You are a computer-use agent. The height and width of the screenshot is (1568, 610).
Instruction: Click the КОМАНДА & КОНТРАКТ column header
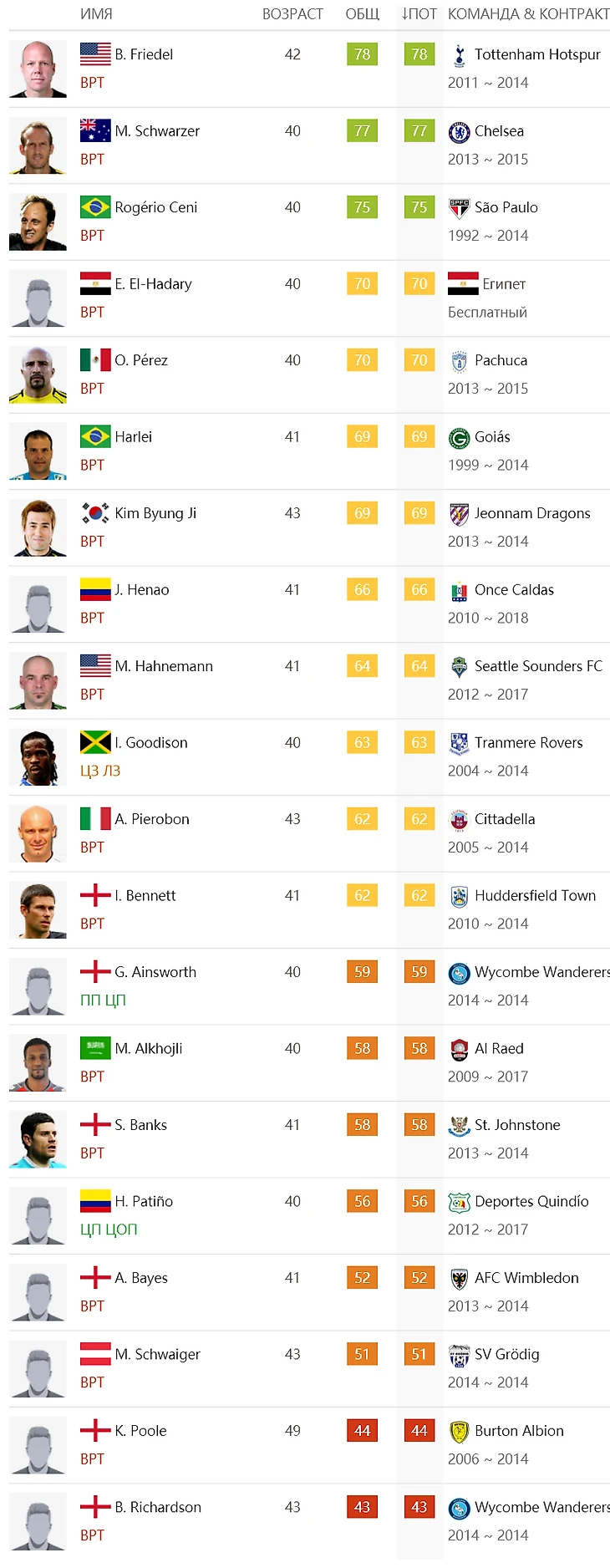(x=528, y=14)
